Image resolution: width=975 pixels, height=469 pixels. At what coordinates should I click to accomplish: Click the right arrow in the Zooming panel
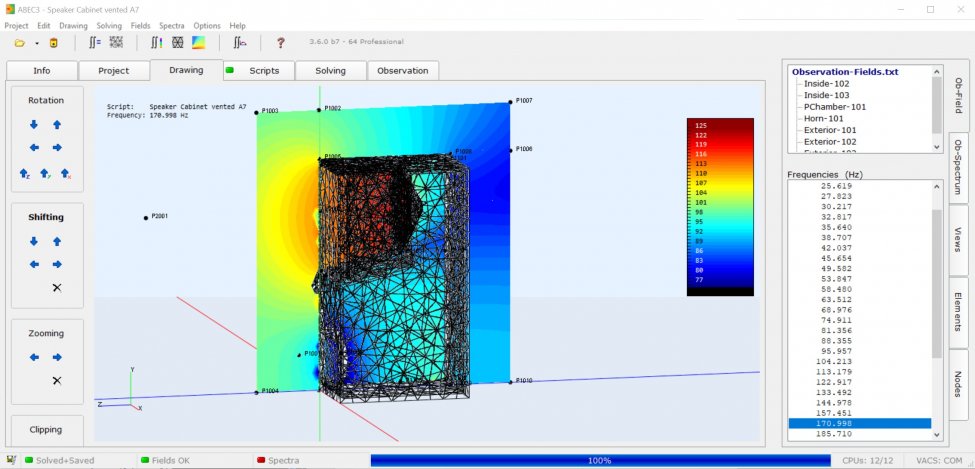tap(57, 357)
